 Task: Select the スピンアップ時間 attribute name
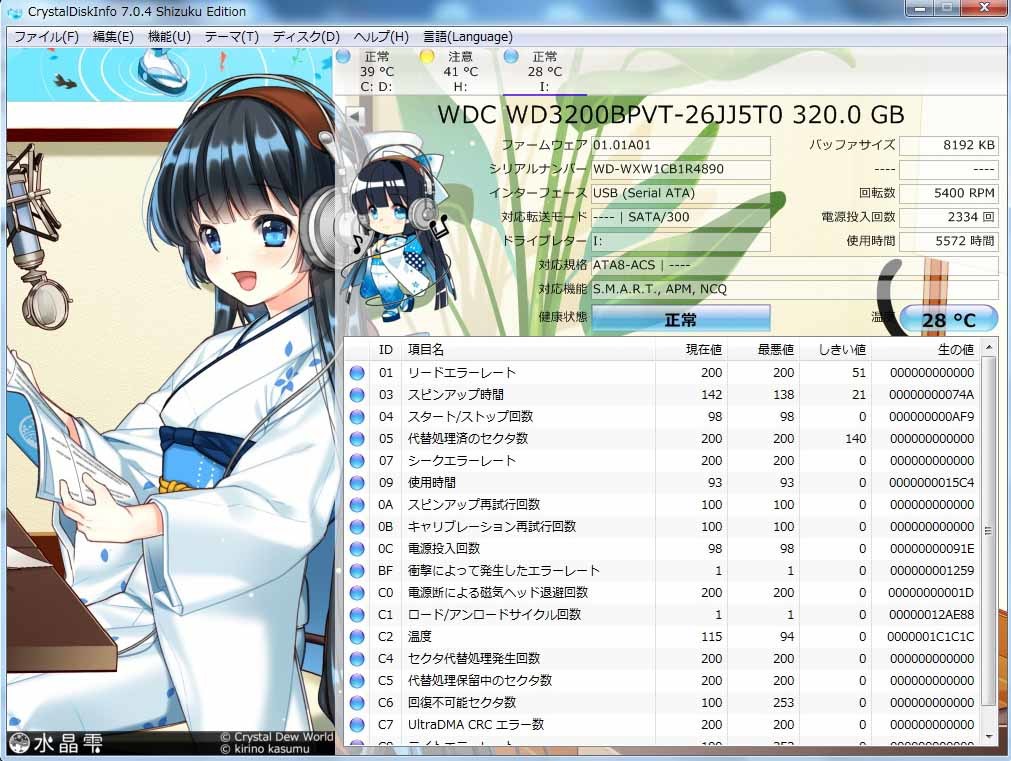click(x=455, y=395)
